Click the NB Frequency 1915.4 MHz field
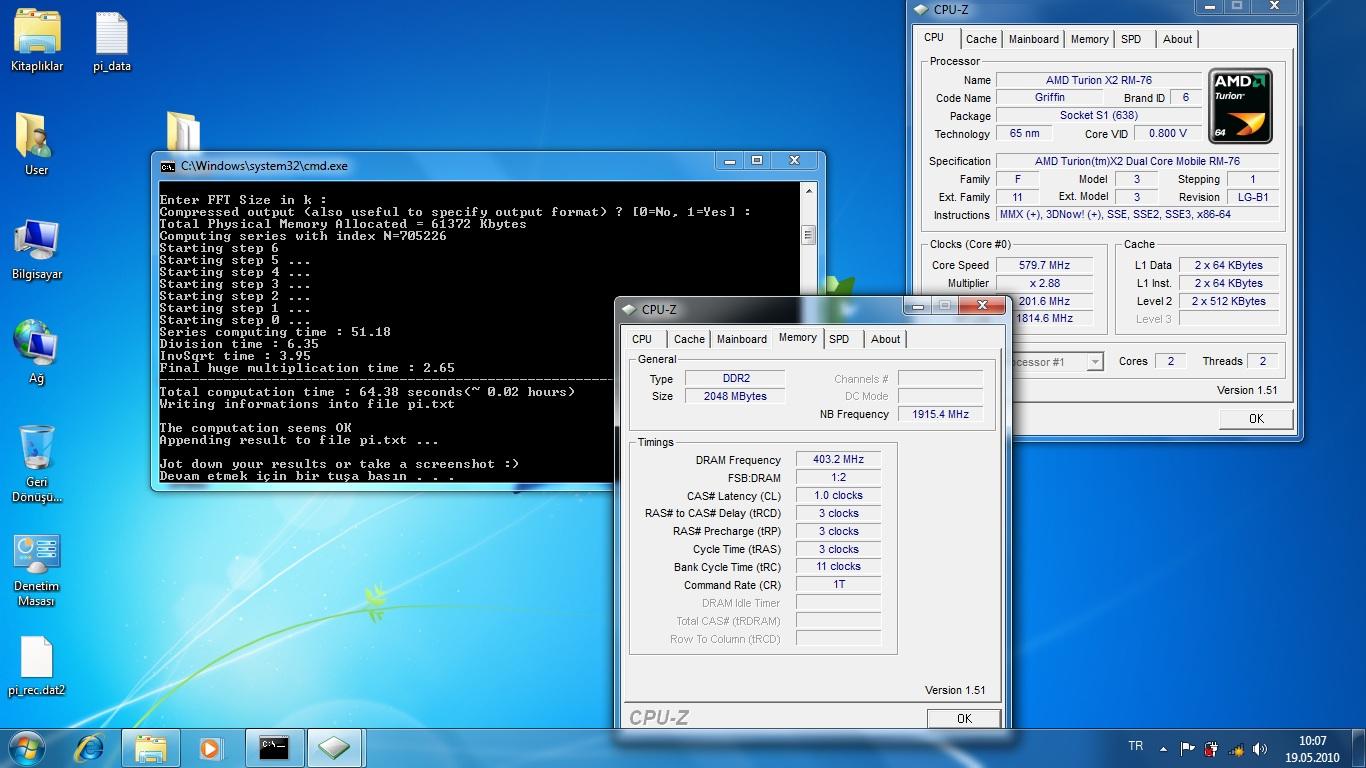The height and width of the screenshot is (768, 1366). [940, 414]
